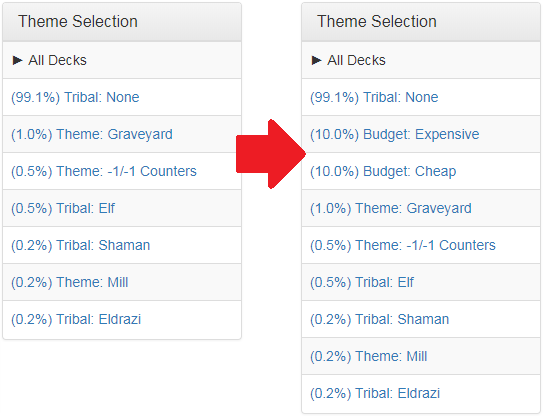Open Tribal: None link in left panel
This screenshot has width=544, height=417.
click(75, 97)
